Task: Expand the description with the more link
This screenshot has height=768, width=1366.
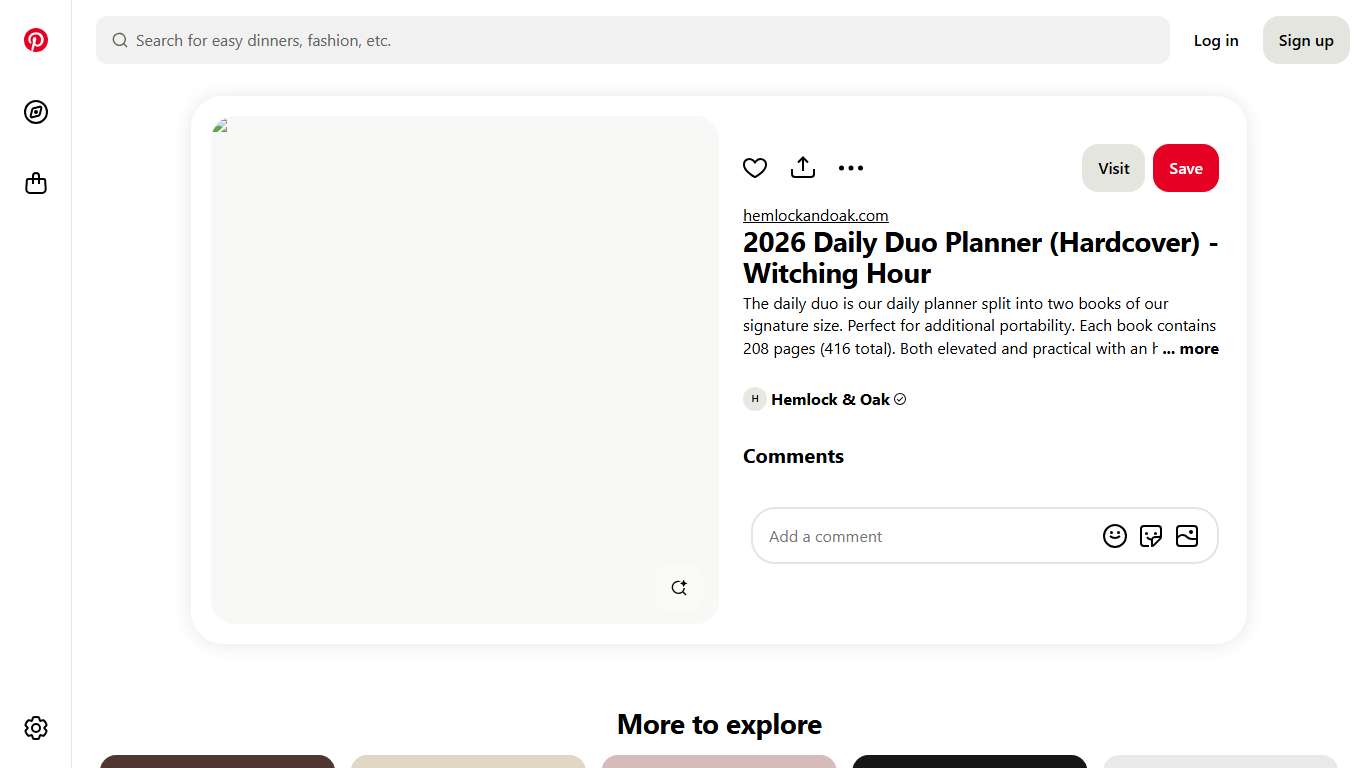Action: click(1190, 348)
